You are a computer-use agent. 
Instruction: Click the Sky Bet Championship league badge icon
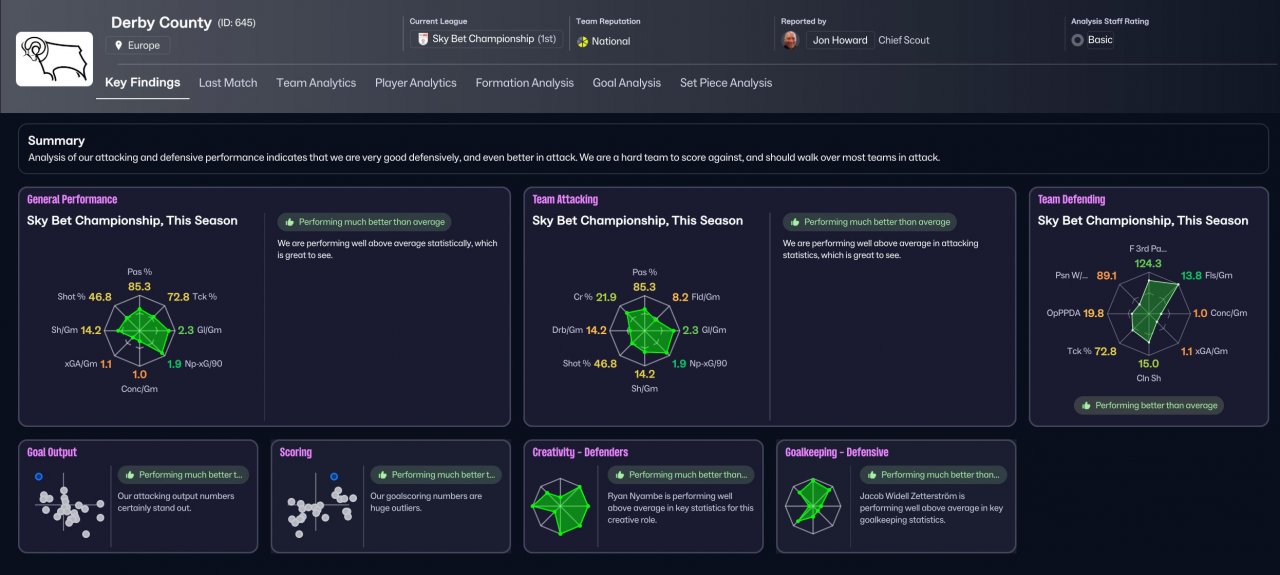click(x=423, y=39)
